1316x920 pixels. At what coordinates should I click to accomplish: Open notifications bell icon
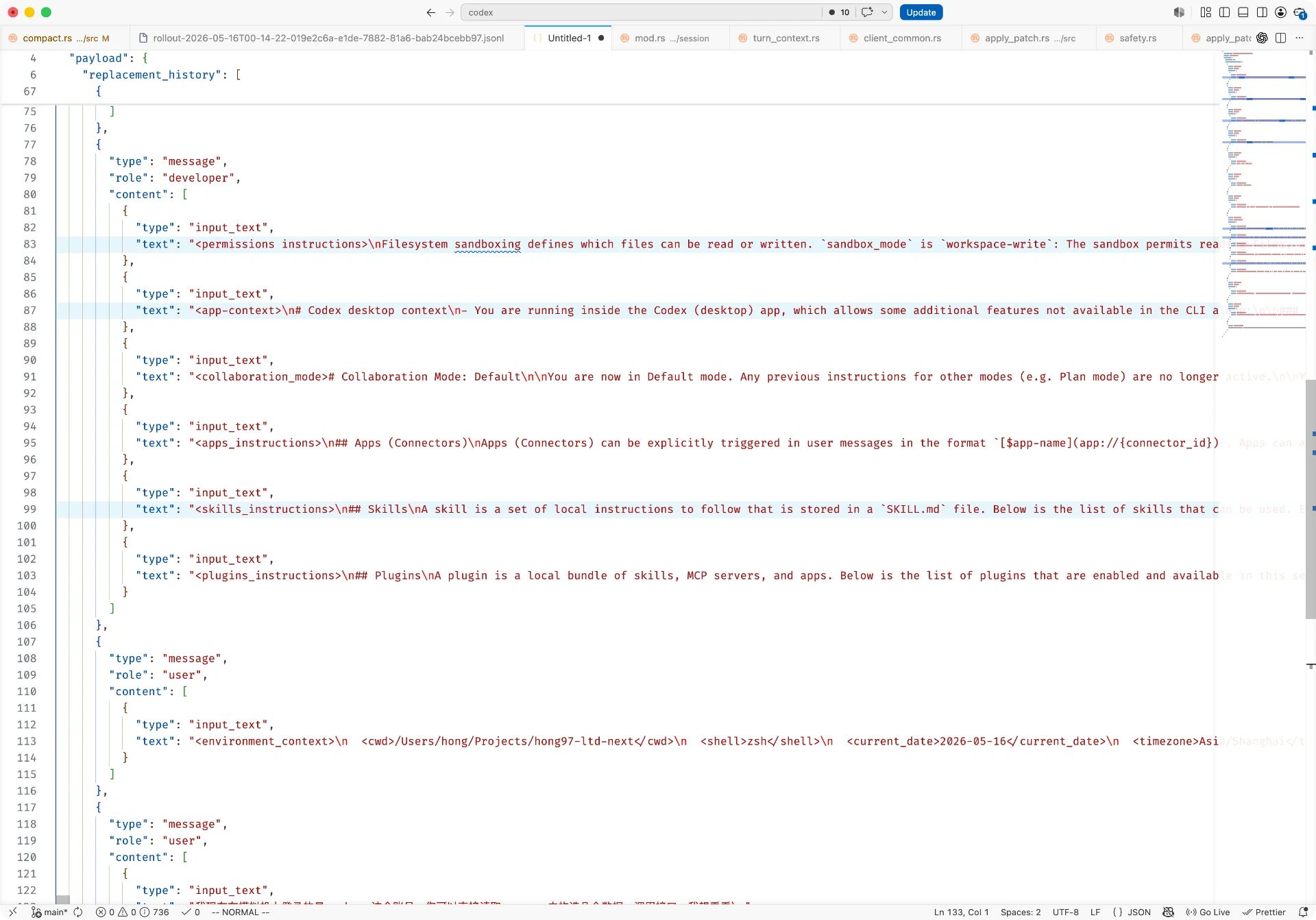click(1303, 912)
